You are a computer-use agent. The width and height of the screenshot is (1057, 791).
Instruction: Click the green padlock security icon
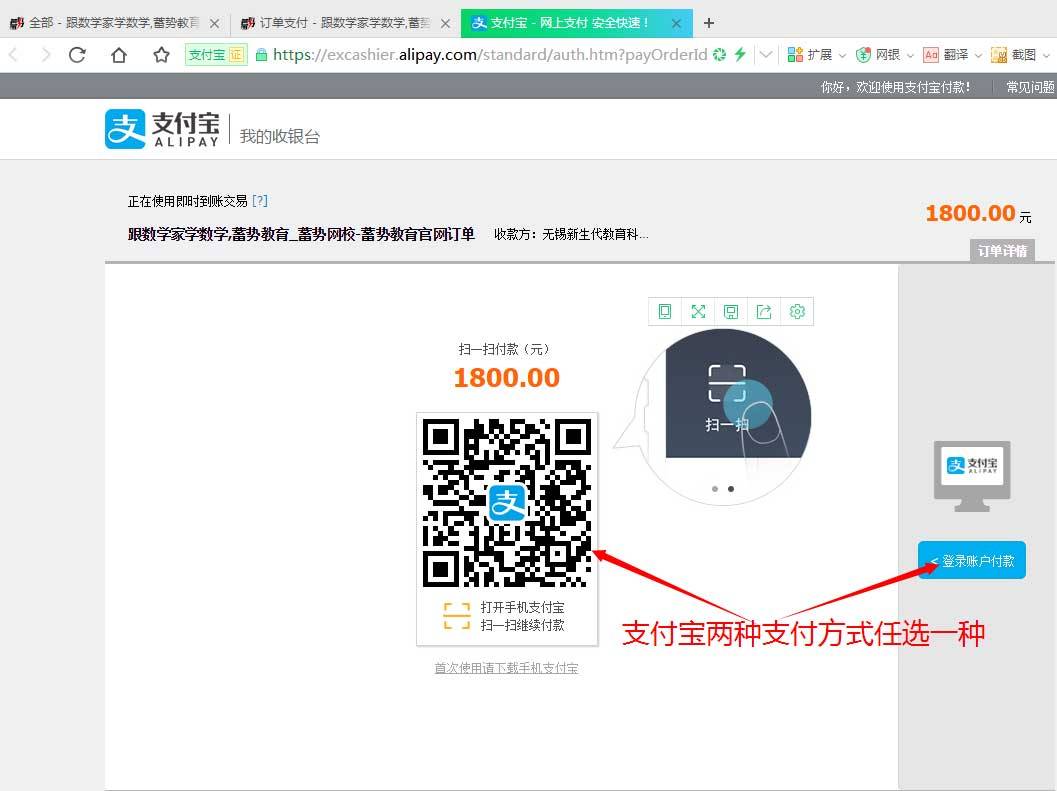point(261,55)
